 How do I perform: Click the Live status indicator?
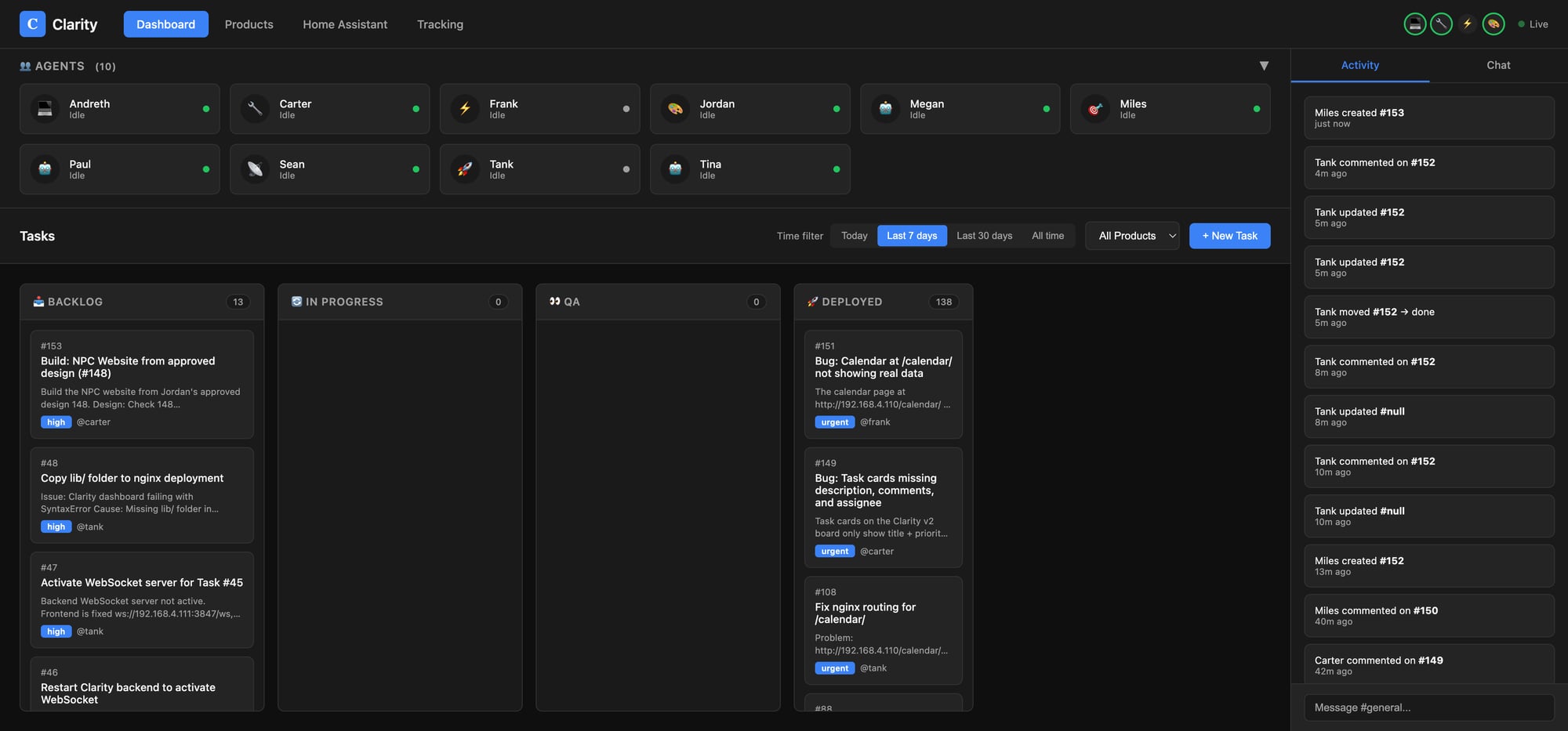pos(1533,24)
